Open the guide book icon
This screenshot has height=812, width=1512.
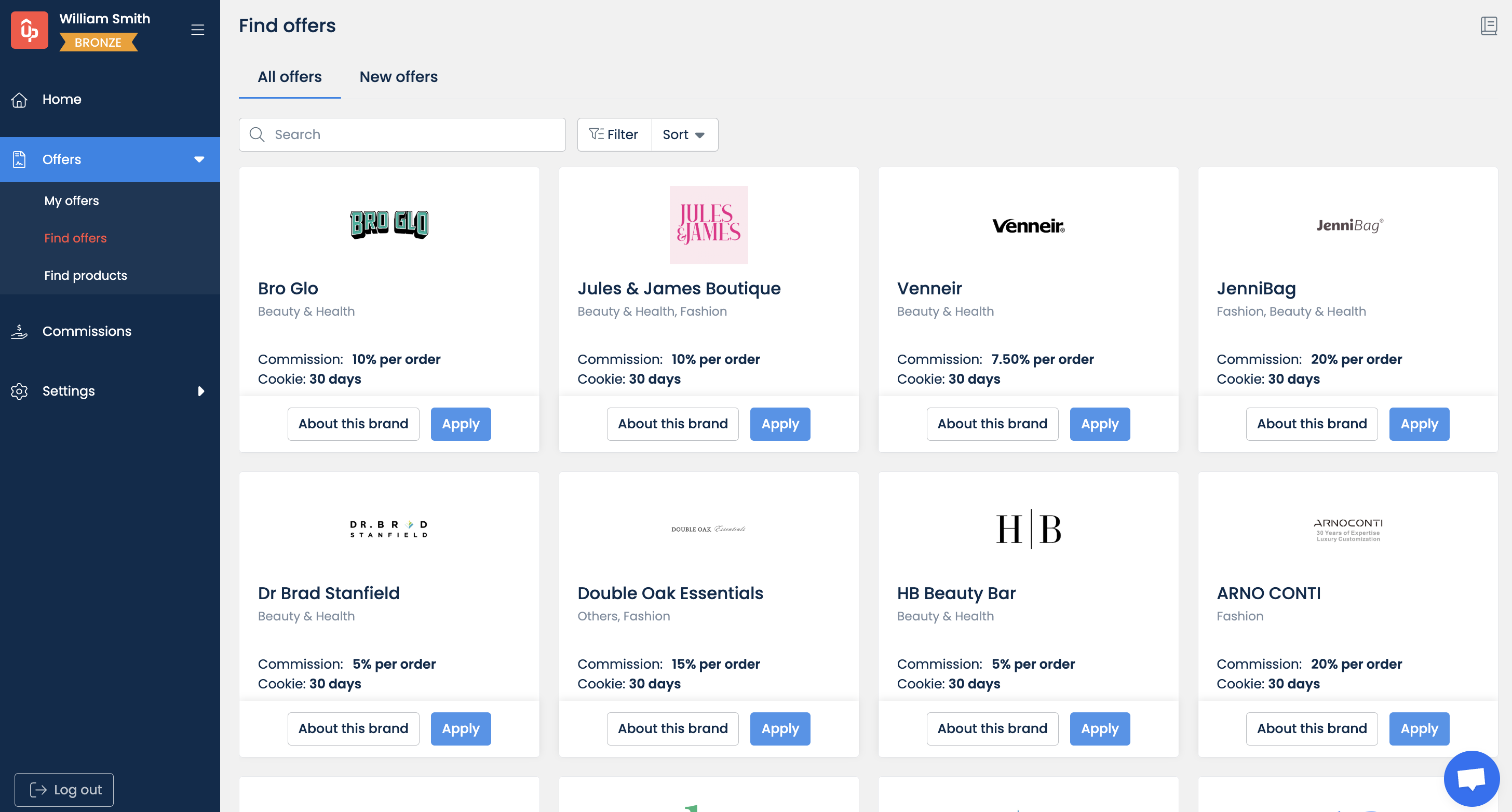1488,26
